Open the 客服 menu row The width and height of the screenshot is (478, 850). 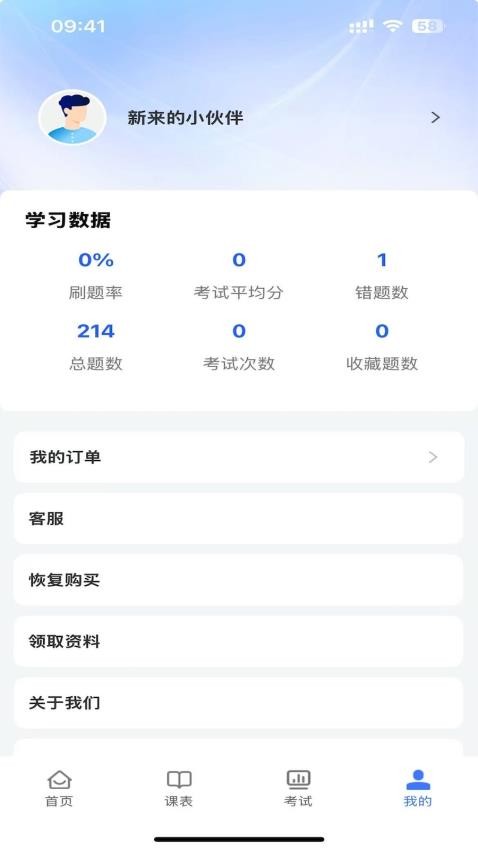click(x=238, y=519)
